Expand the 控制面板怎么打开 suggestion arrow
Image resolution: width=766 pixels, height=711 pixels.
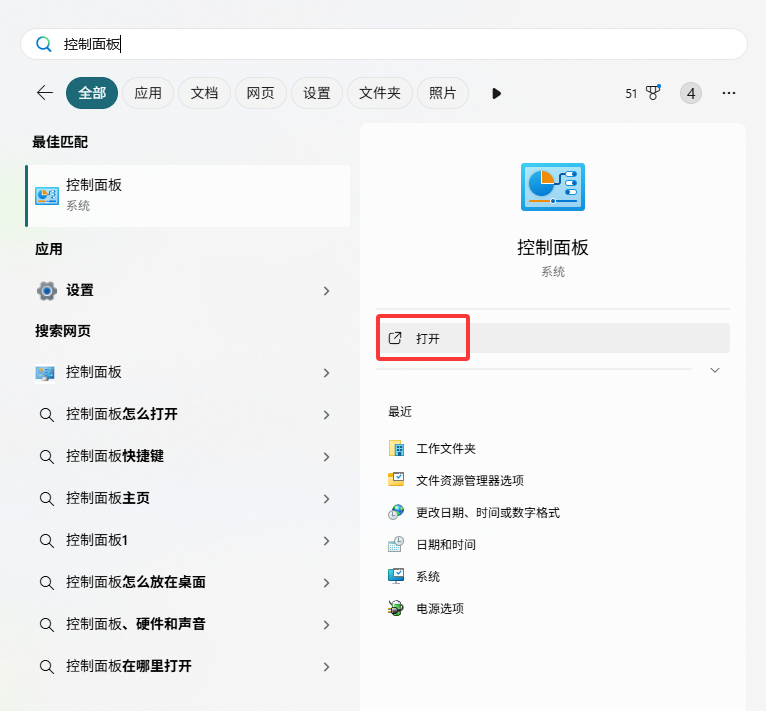tap(326, 414)
